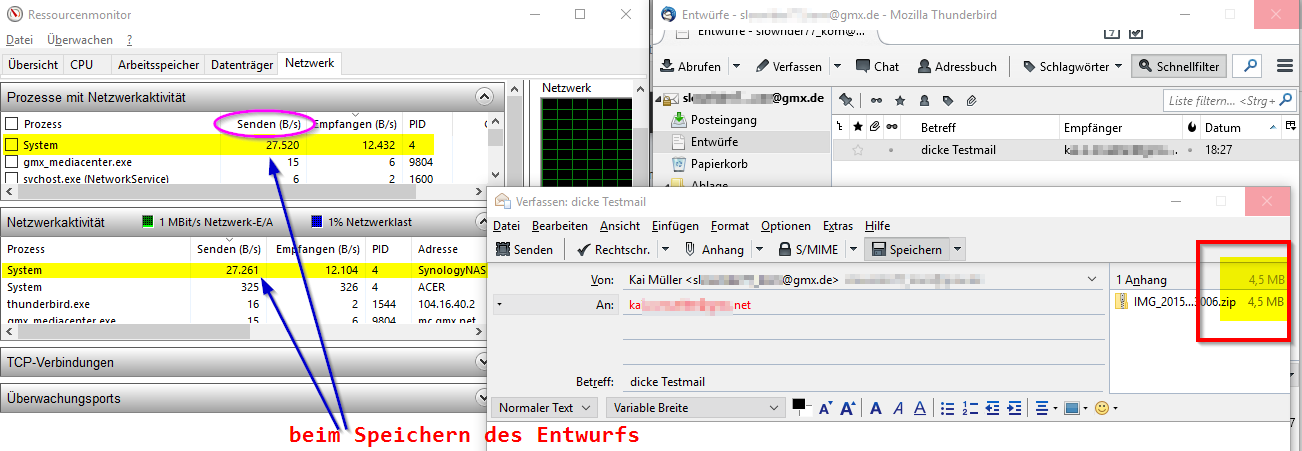Click the An recipient address field
This screenshot has height=451, width=1302.
[x=862, y=305]
